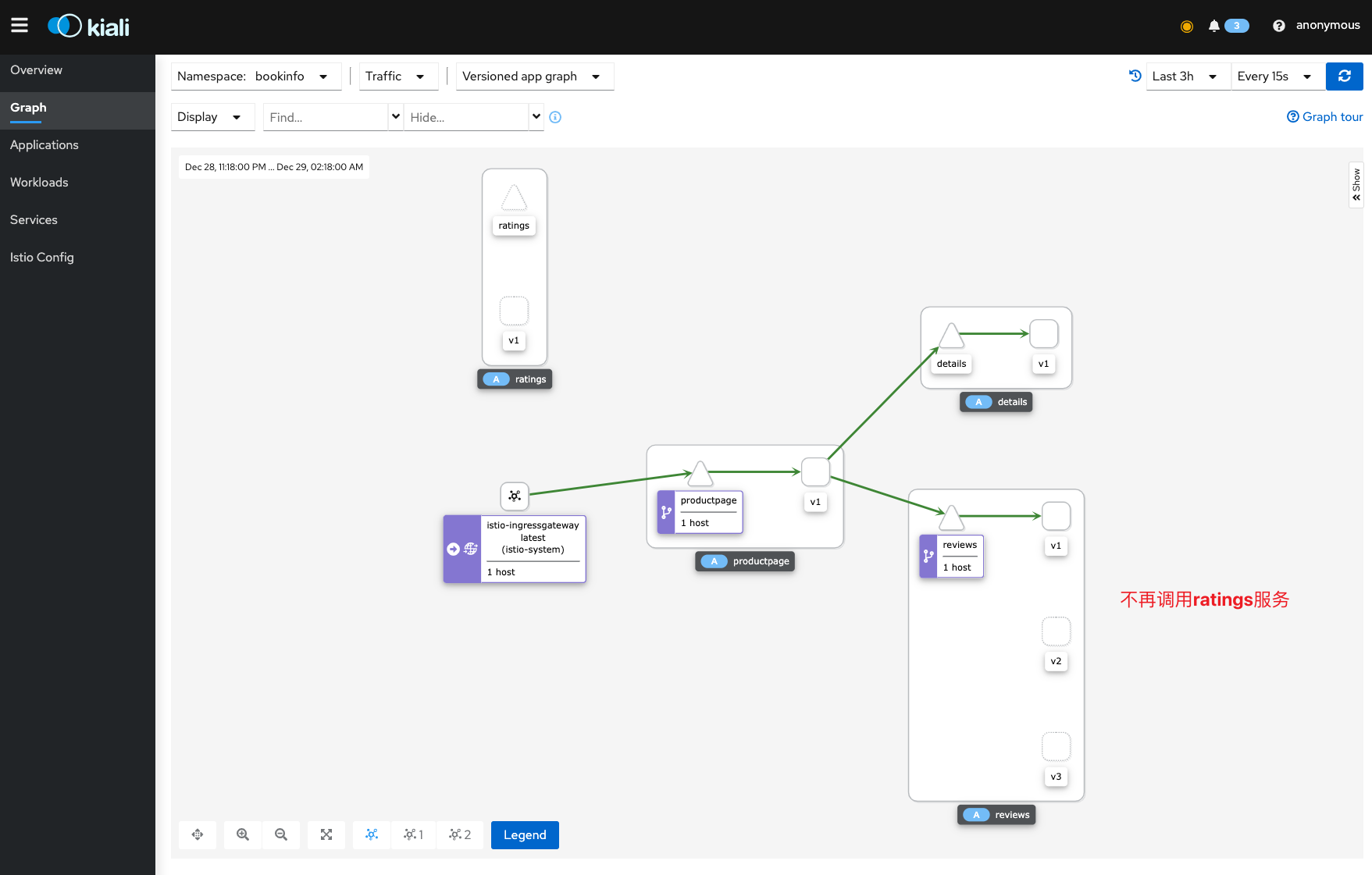The image size is (1372, 875).
Task: Click the reviews 1 host label
Action: pyautogui.click(x=957, y=567)
